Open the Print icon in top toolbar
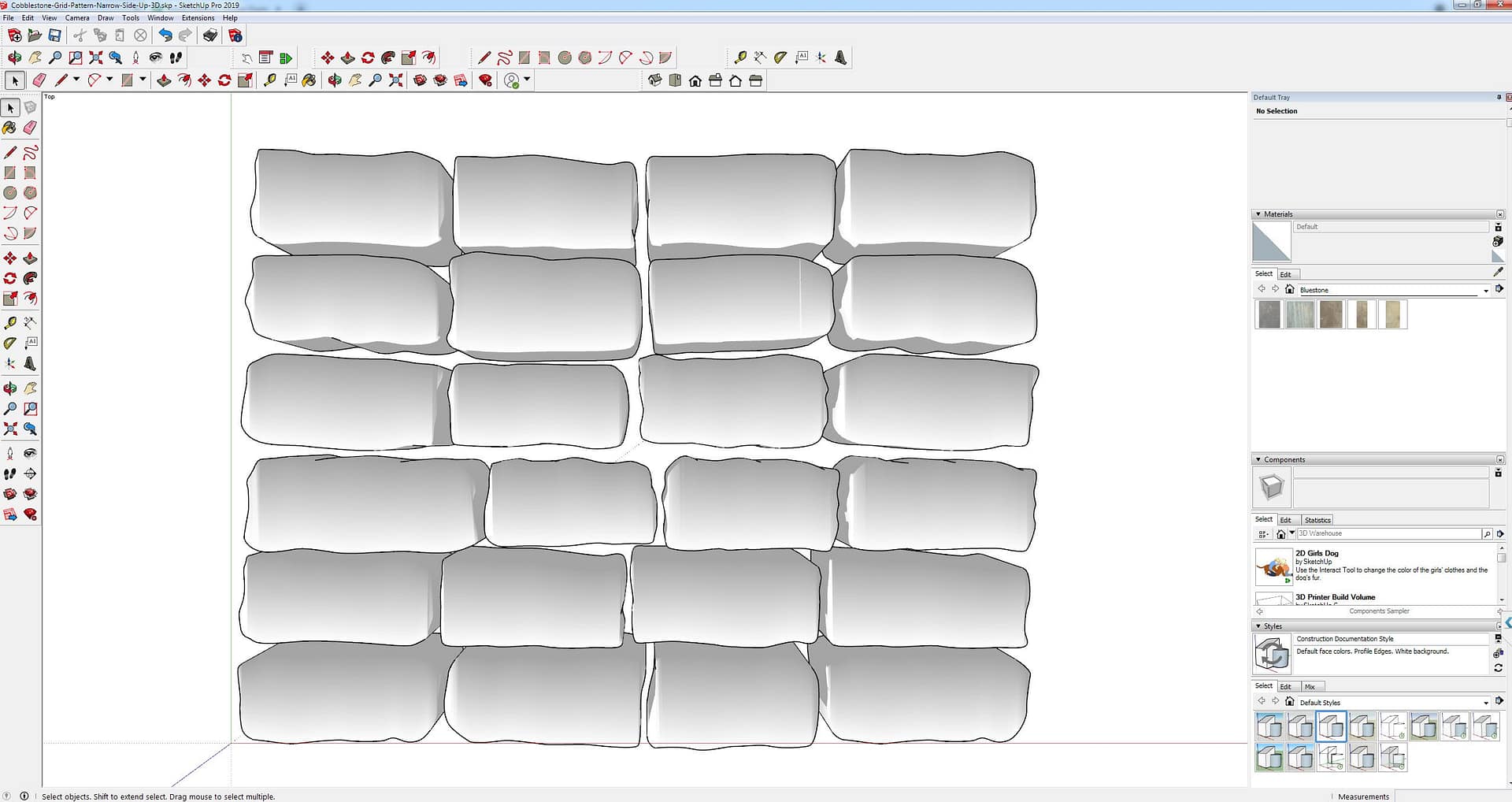The image size is (1512, 802). (210, 35)
